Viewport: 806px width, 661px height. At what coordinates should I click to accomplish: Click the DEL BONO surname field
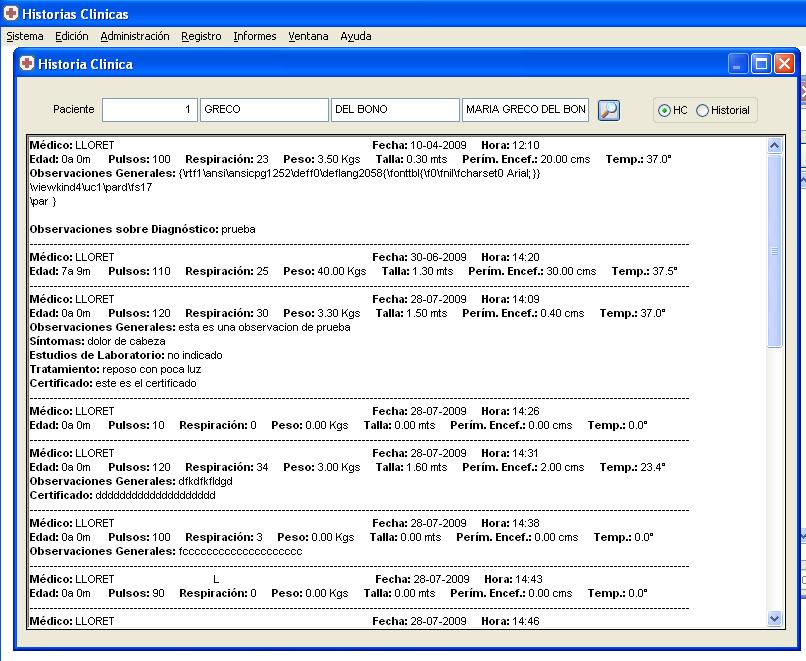395,110
